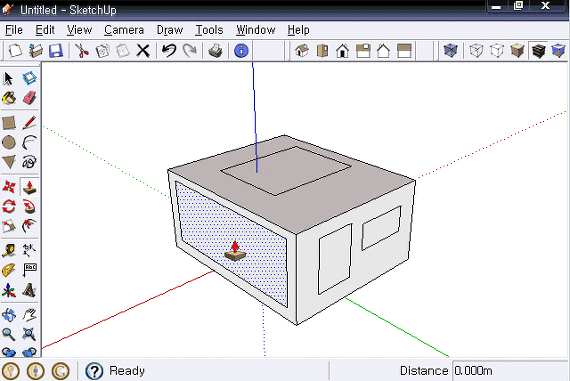
Task: Select the Arc tool
Action: [29, 143]
